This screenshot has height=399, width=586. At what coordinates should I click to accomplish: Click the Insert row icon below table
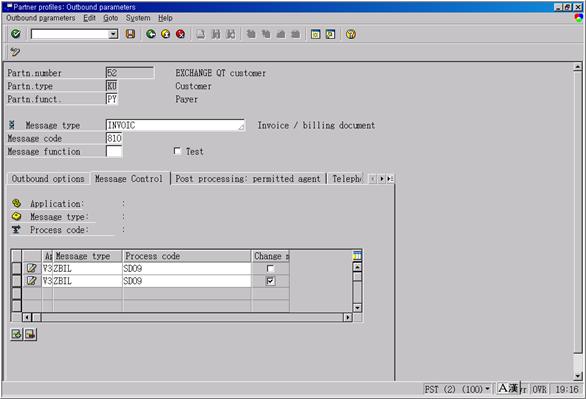pos(16,334)
